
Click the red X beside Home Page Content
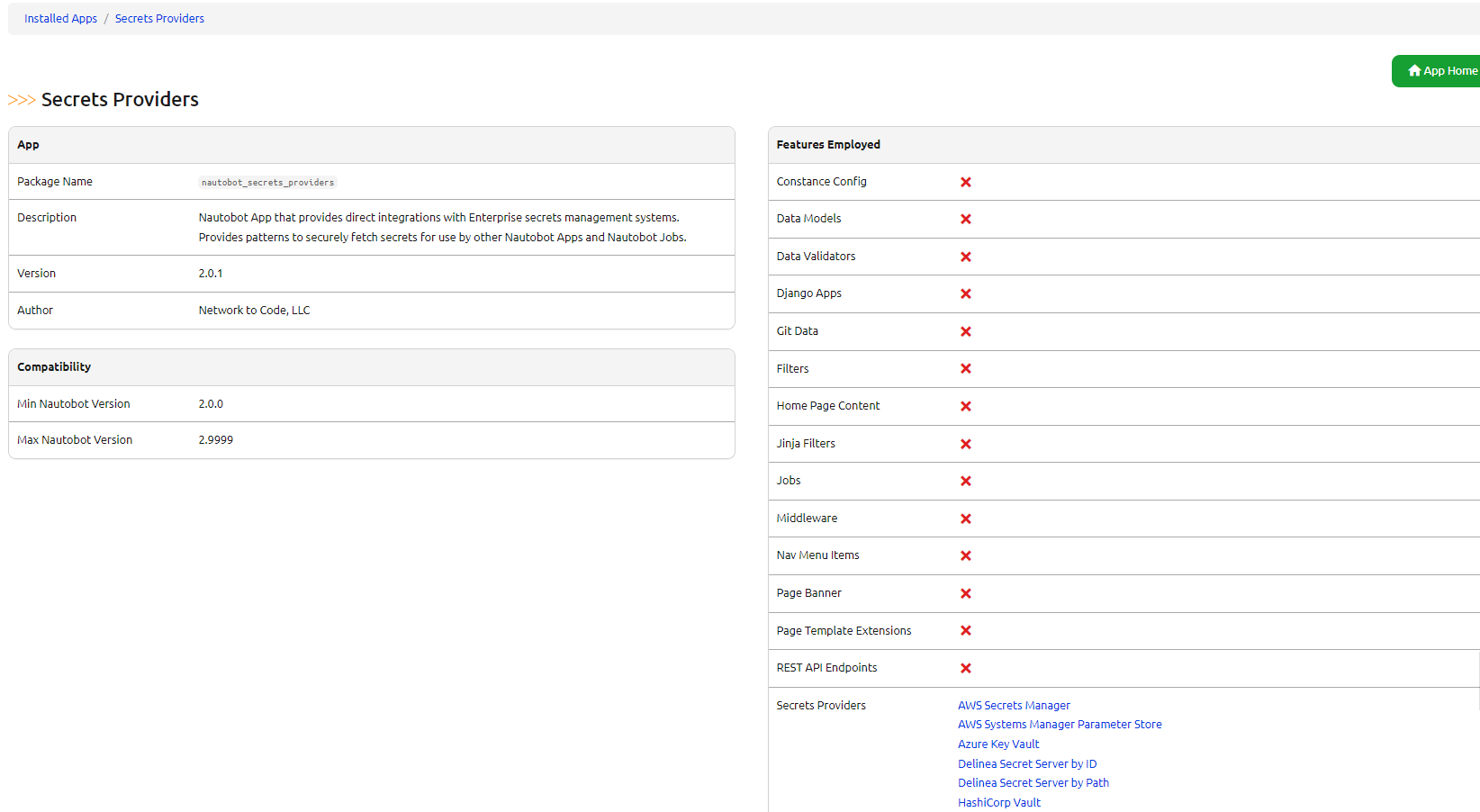click(965, 407)
